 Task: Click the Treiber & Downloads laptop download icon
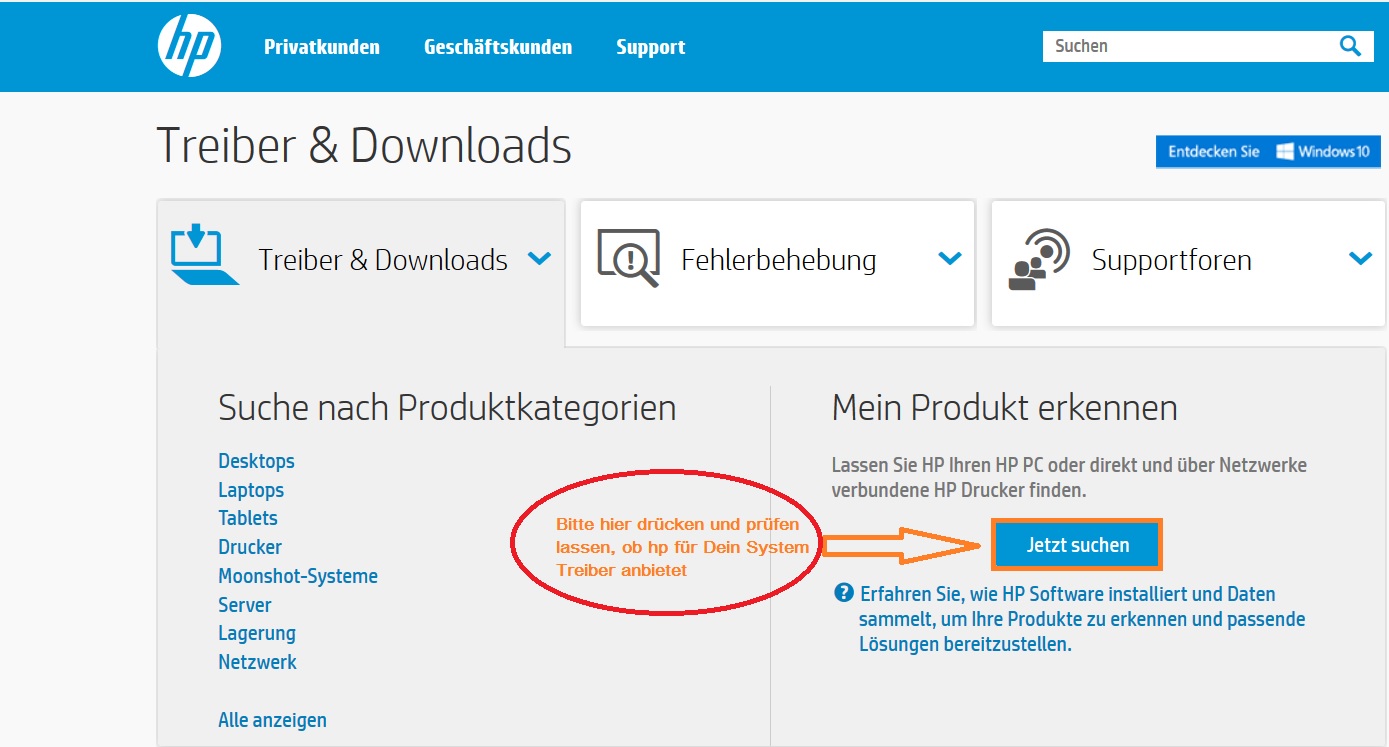[x=204, y=256]
